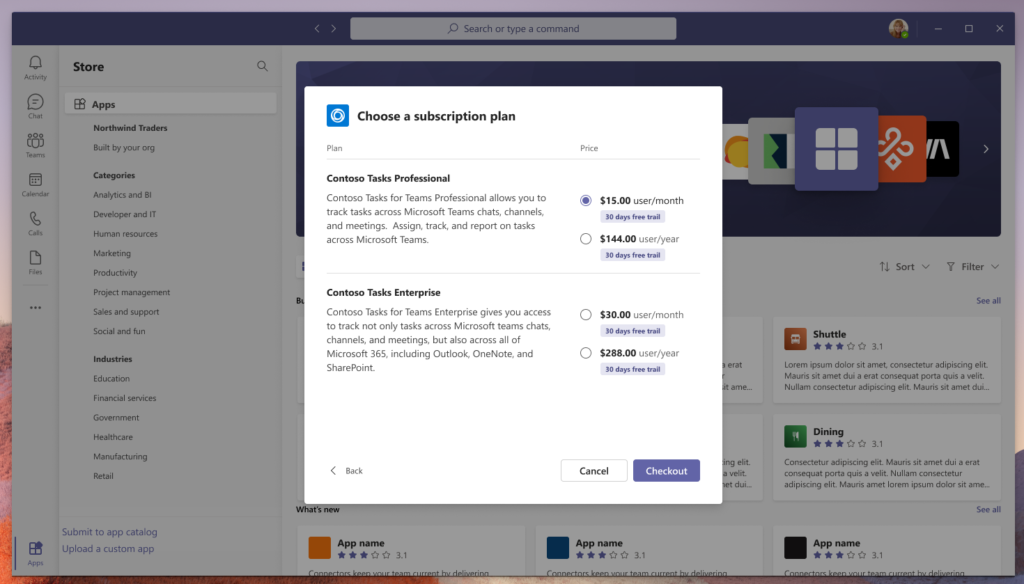Click the forward navigation arrow in title bar
Screen dimensions: 1024x584
(x=334, y=29)
